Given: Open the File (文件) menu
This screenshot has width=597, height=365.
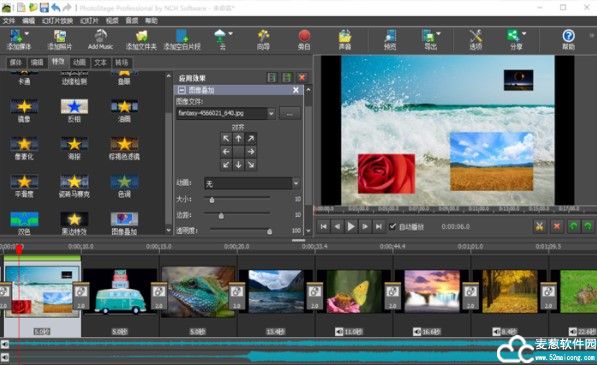Looking at the screenshot, I should (8, 21).
